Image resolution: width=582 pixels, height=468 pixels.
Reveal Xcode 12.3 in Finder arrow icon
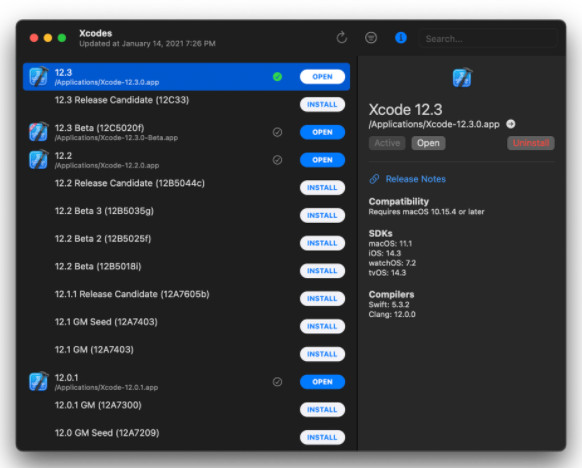pos(511,124)
